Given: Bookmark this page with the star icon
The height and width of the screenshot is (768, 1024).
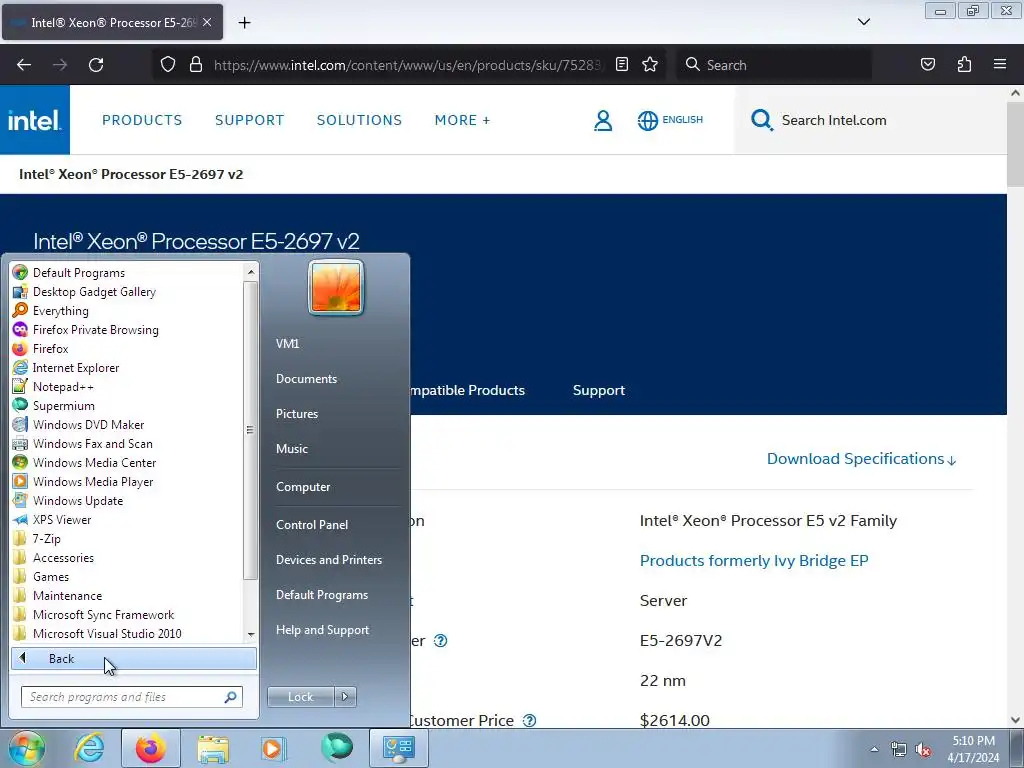Looking at the screenshot, I should pyautogui.click(x=650, y=64).
